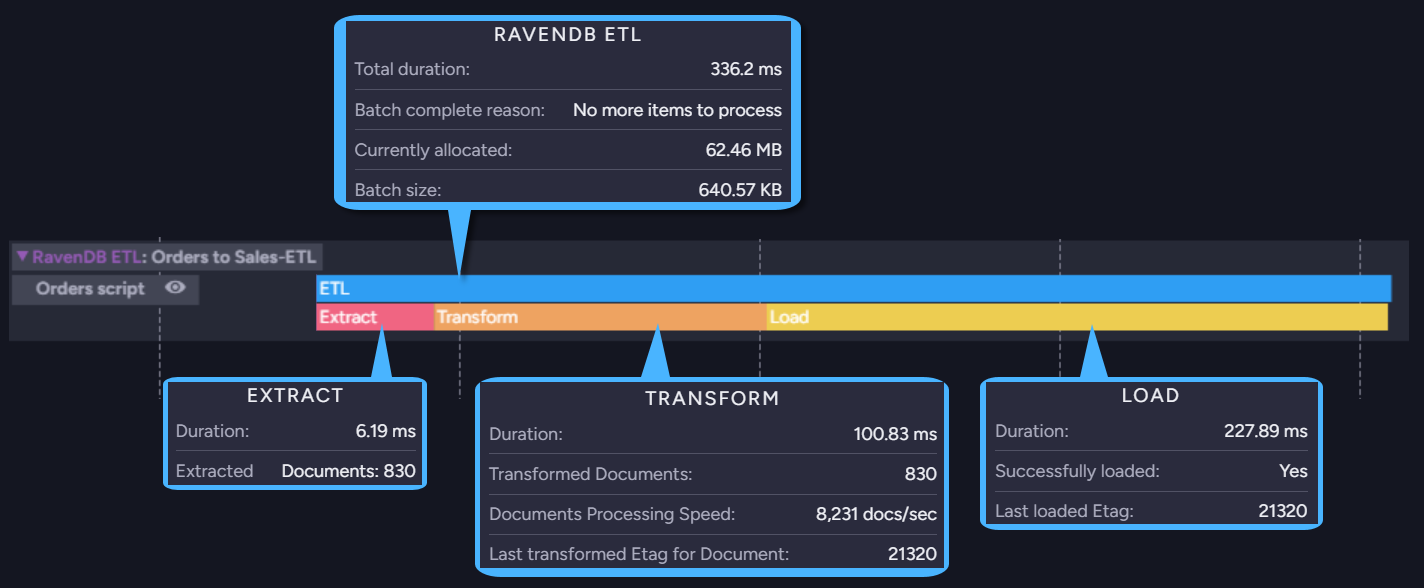Click 'Currently allocated:' label
This screenshot has width=1424, height=588.
[433, 150]
